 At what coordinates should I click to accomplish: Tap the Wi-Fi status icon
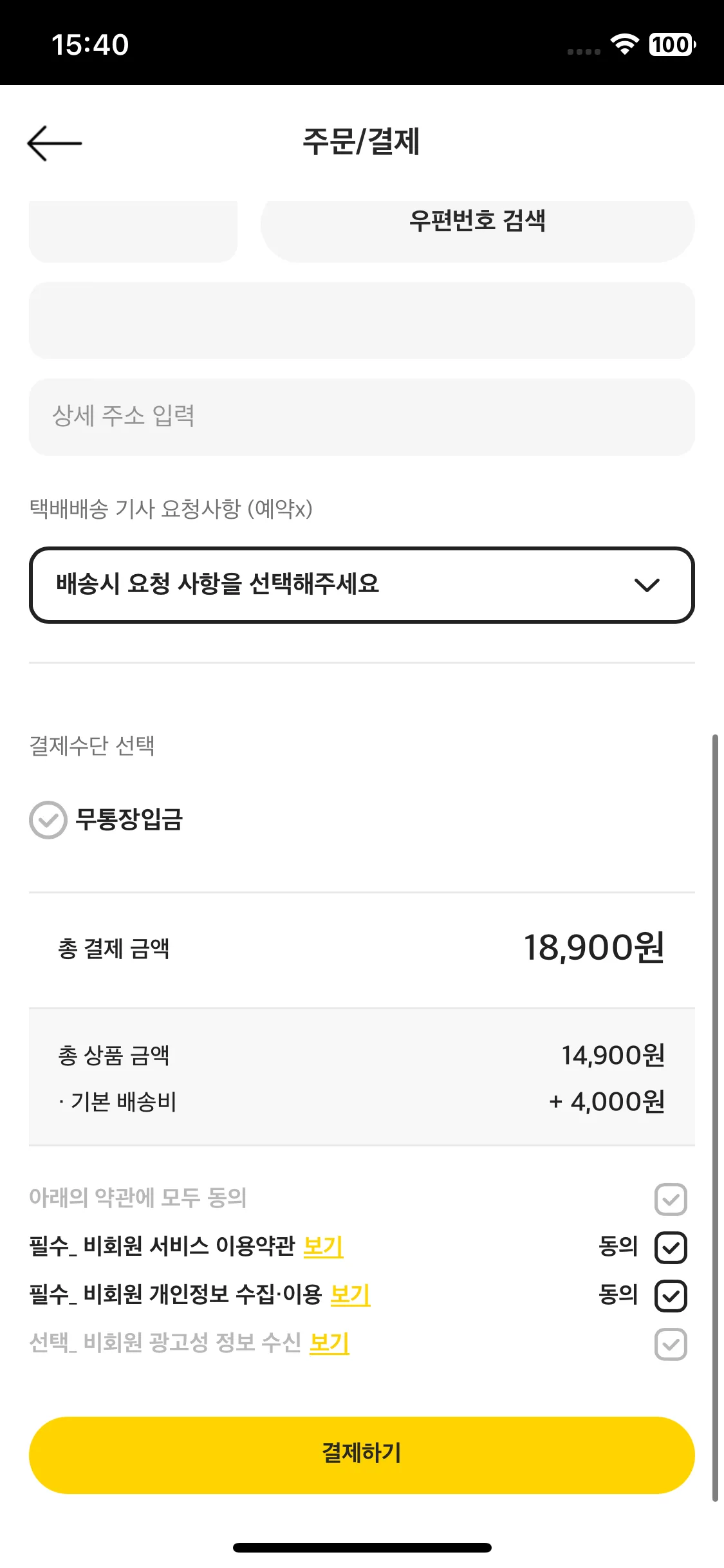(x=624, y=44)
